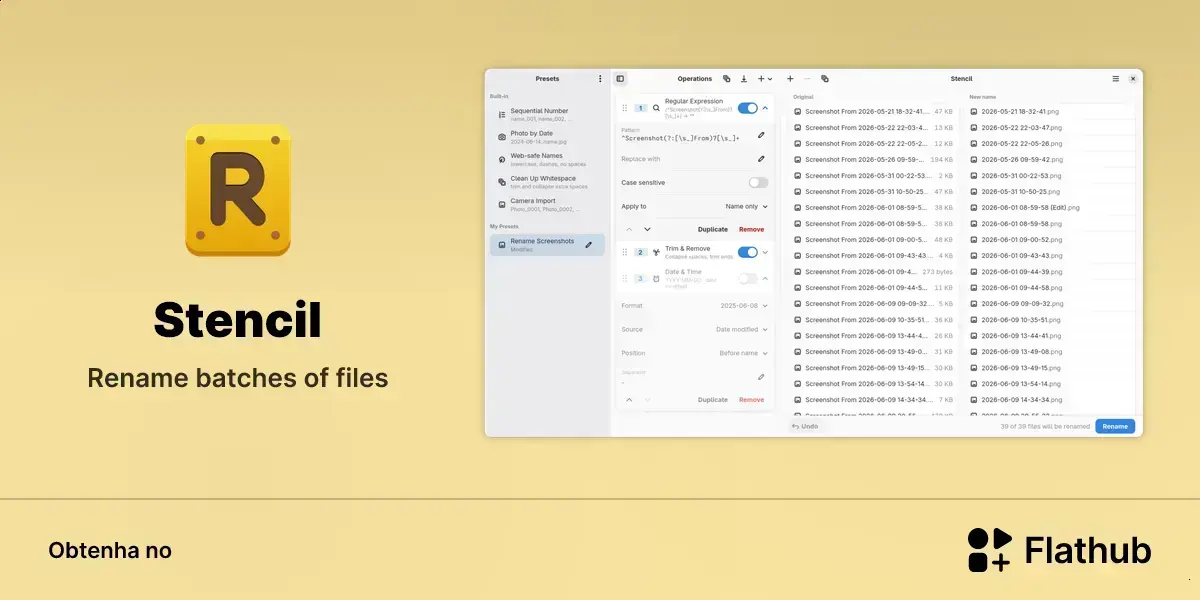The height and width of the screenshot is (600, 1200).
Task: Click the Replace with field
Action: [695, 158]
